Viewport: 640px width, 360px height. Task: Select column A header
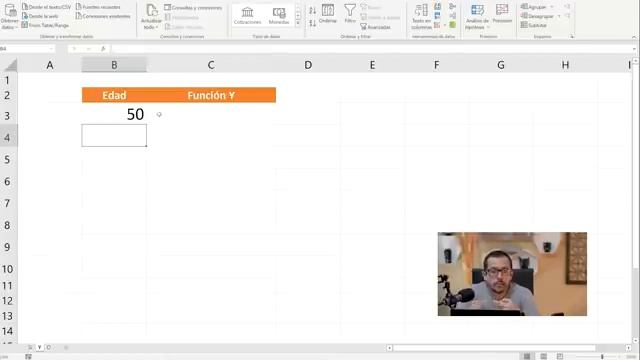point(50,65)
